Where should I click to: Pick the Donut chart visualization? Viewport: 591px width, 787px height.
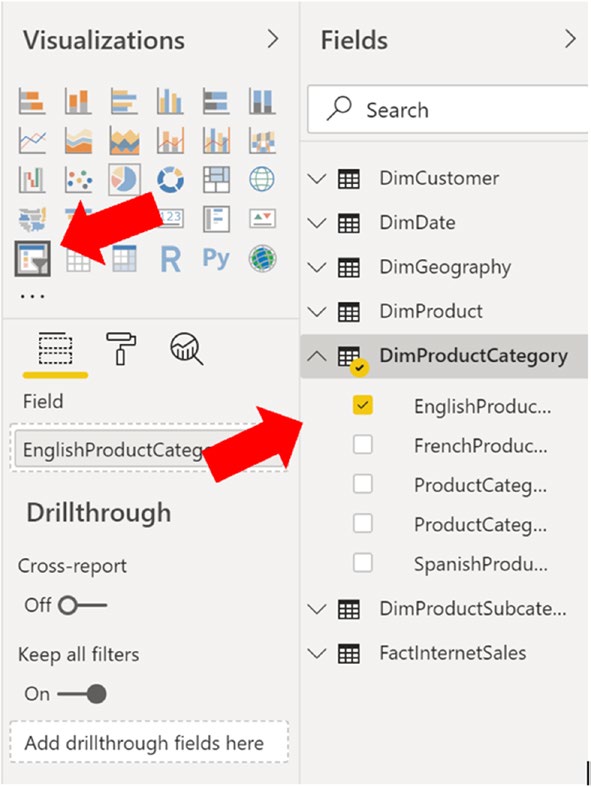click(x=170, y=179)
